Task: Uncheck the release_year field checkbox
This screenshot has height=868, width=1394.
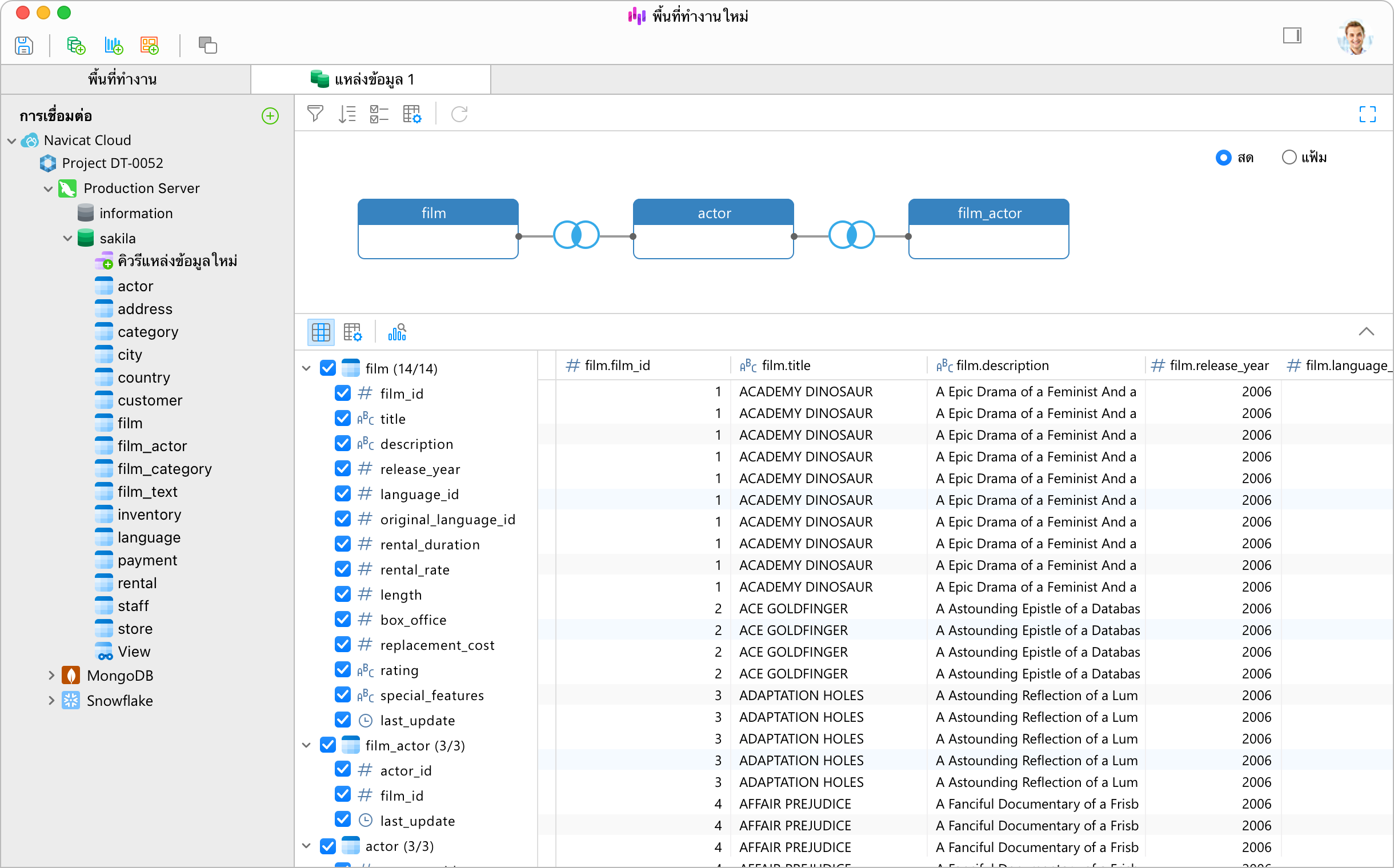Action: coord(343,468)
